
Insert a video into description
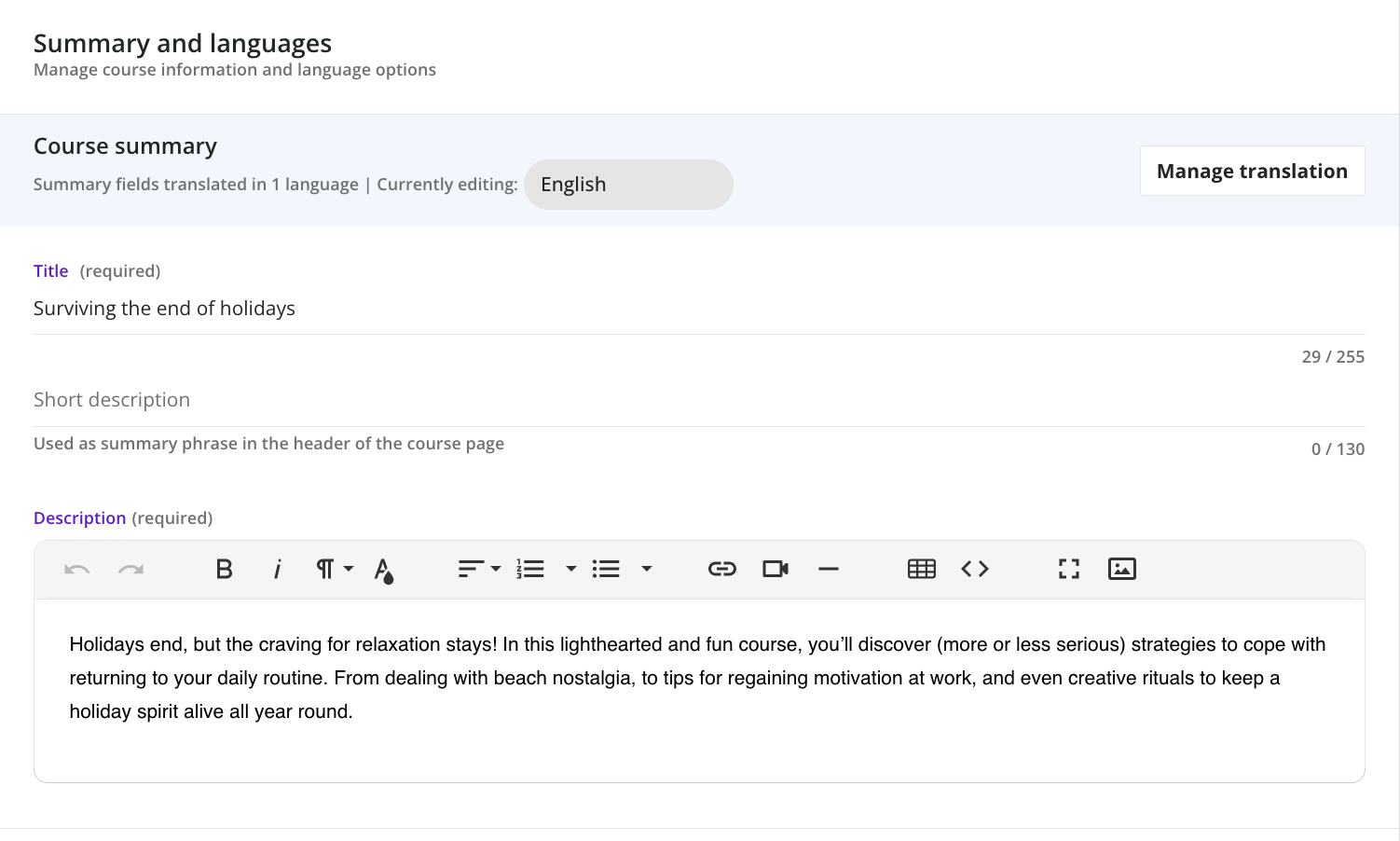click(x=775, y=570)
